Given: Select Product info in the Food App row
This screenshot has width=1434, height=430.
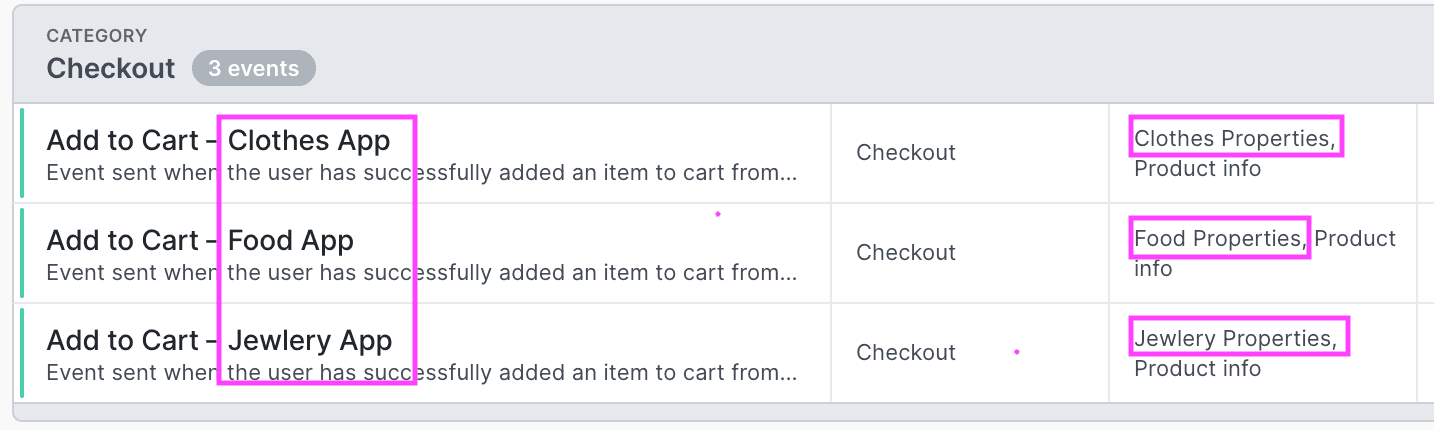Looking at the screenshot, I should point(1355,239).
